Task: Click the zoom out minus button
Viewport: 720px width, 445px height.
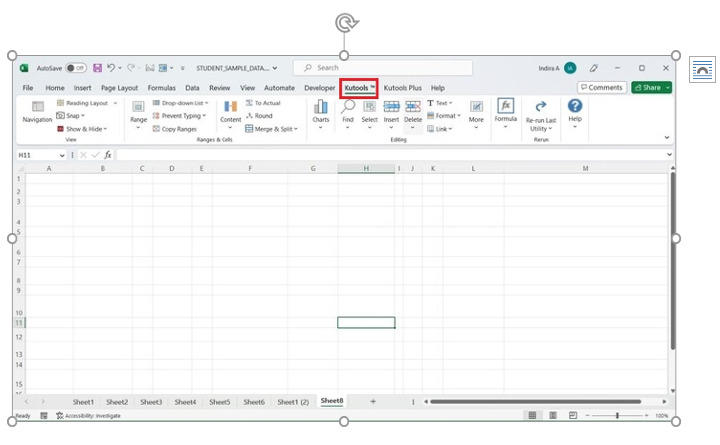Action: coord(587,416)
